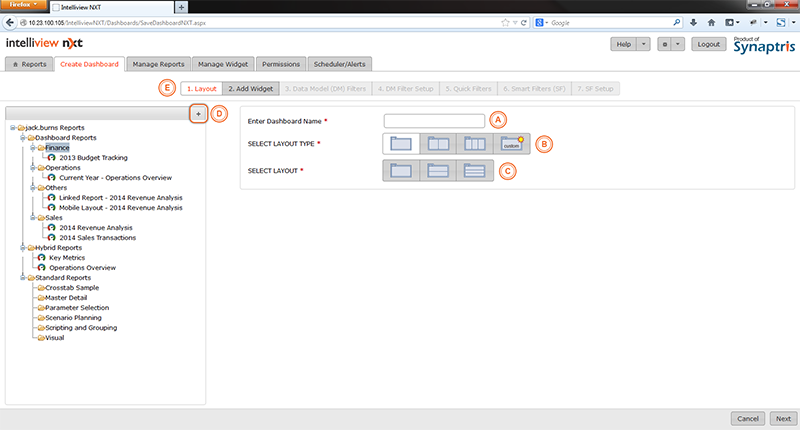Image resolution: width=800 pixels, height=430 pixels.
Task: Select Current Year - Operations Overview
Action: coord(115,178)
